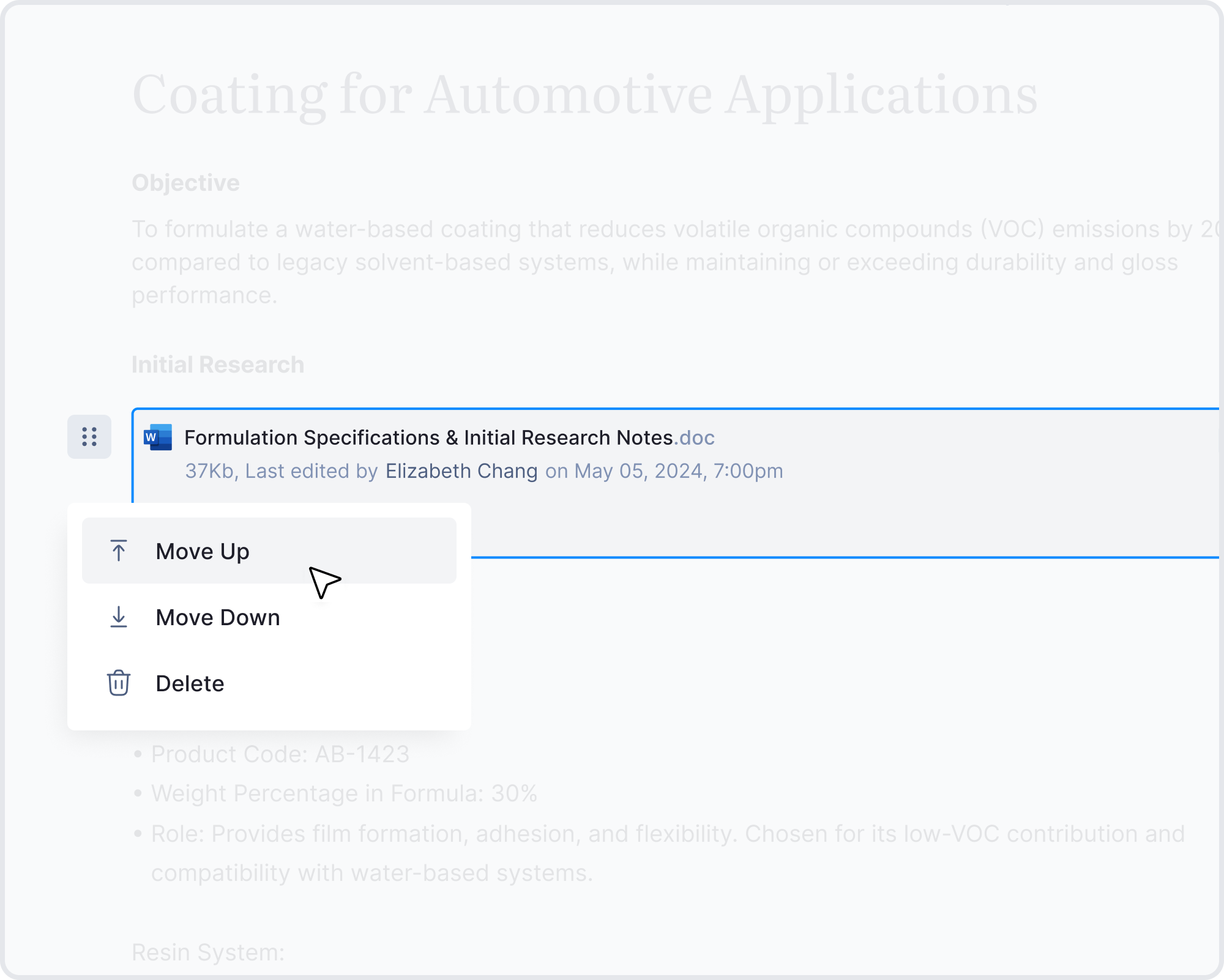Click the Delete trash can icon
This screenshot has width=1224, height=980.
click(x=119, y=683)
